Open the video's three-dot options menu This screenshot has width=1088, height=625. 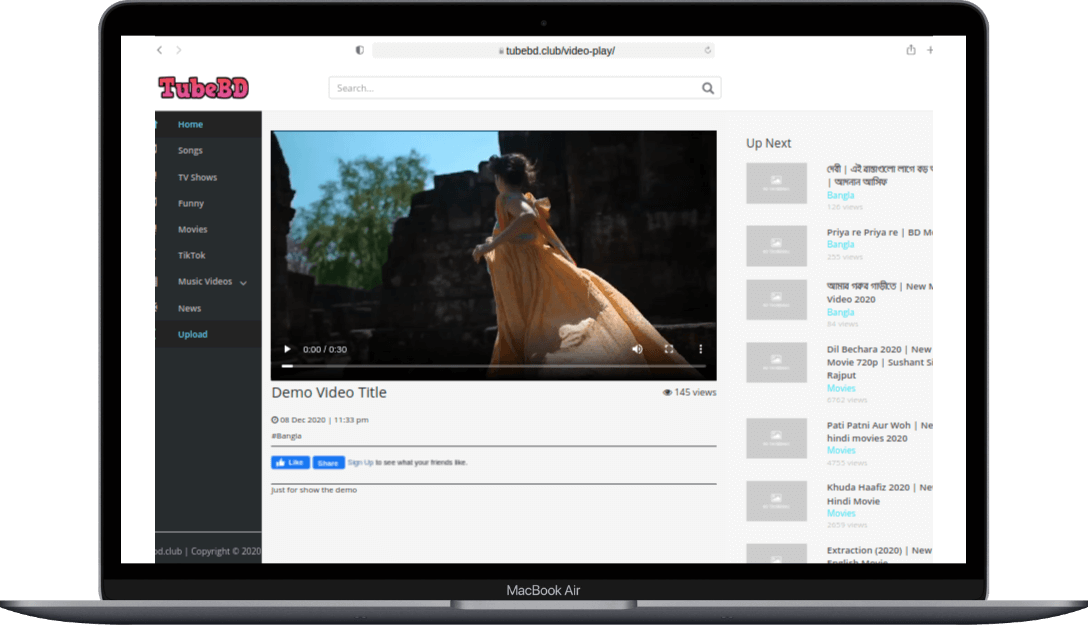700,349
